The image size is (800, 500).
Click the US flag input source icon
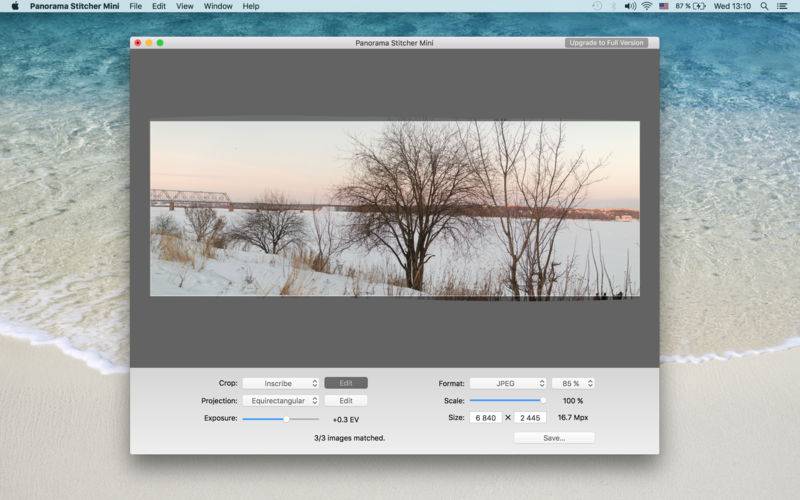pos(664,6)
